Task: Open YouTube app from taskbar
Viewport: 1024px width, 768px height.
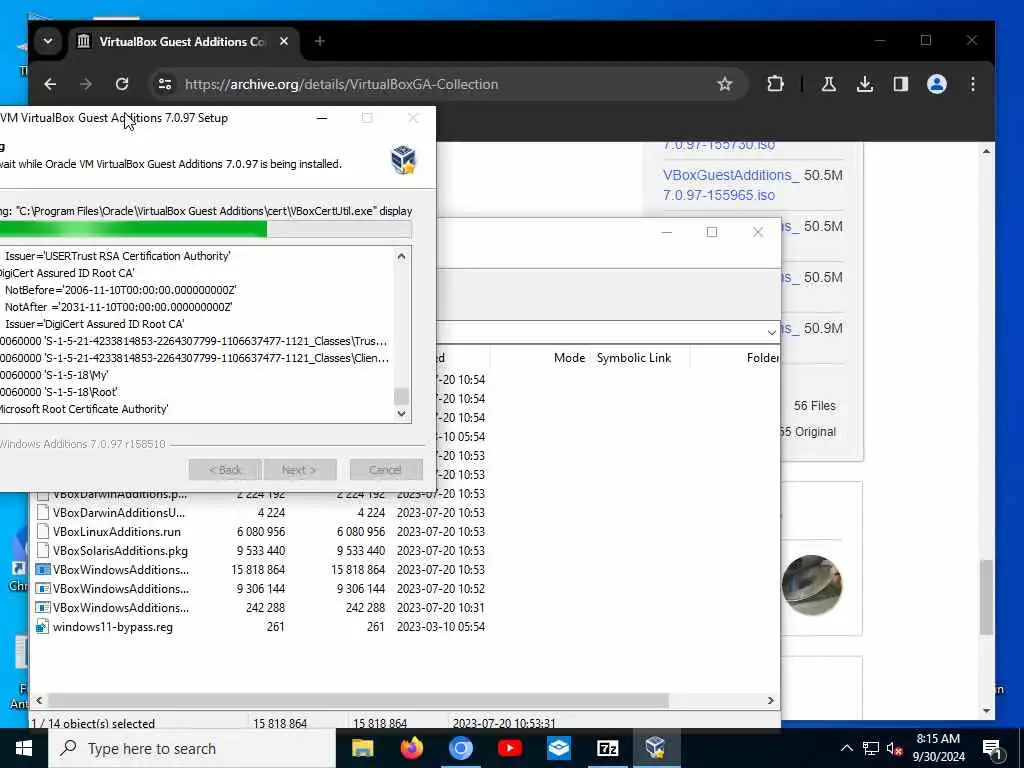Action: (x=509, y=748)
